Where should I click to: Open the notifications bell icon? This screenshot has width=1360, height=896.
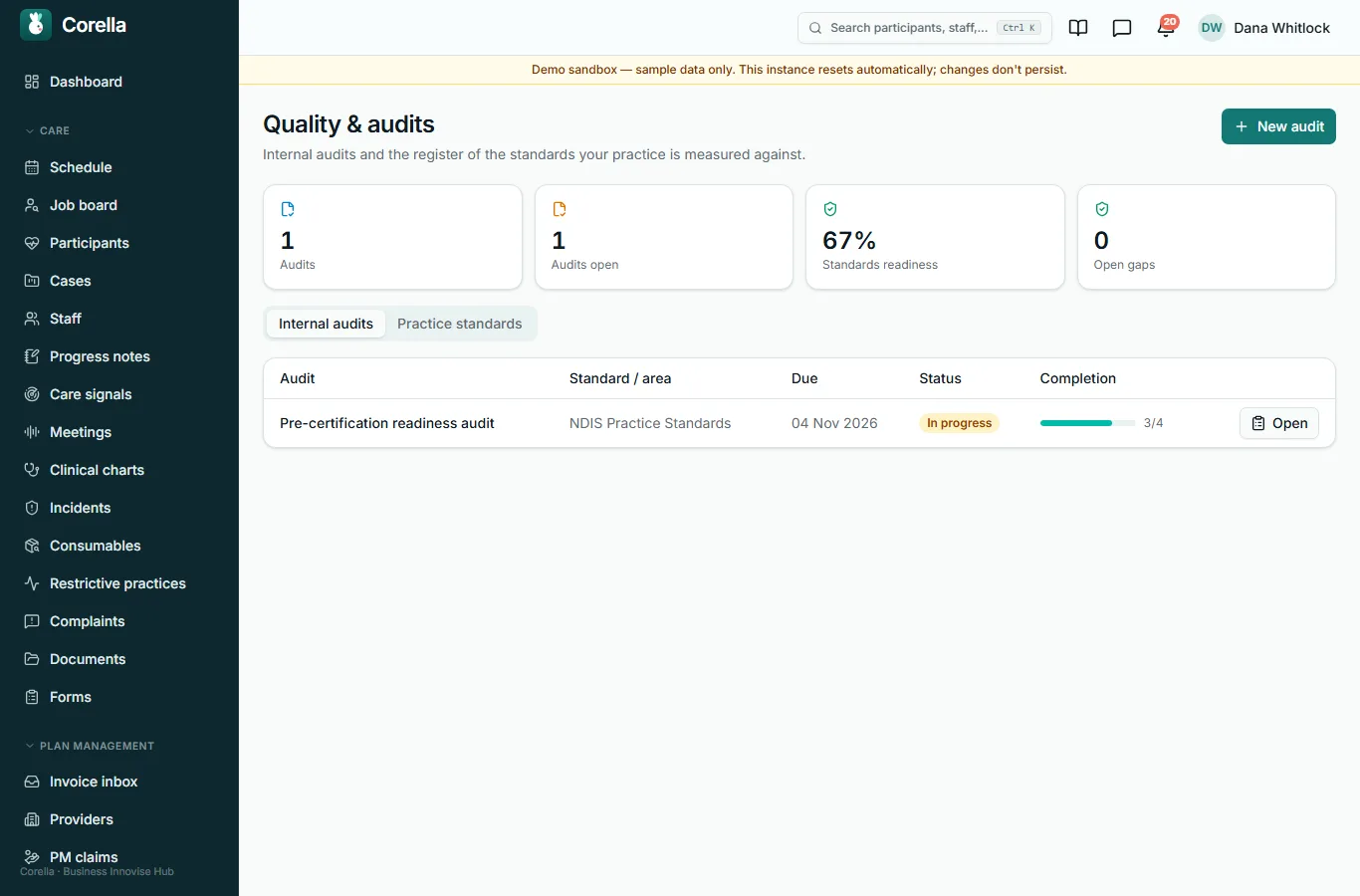coord(1166,28)
